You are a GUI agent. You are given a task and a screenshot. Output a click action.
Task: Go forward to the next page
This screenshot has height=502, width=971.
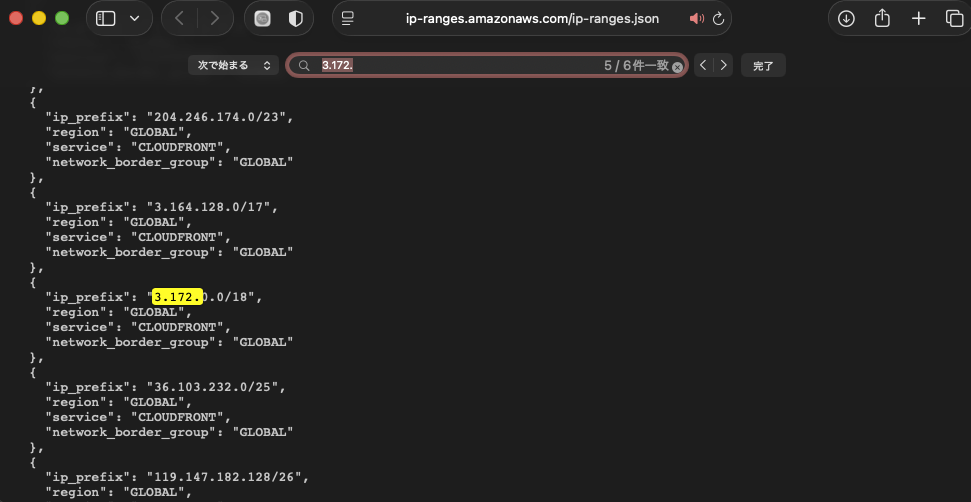click(214, 18)
